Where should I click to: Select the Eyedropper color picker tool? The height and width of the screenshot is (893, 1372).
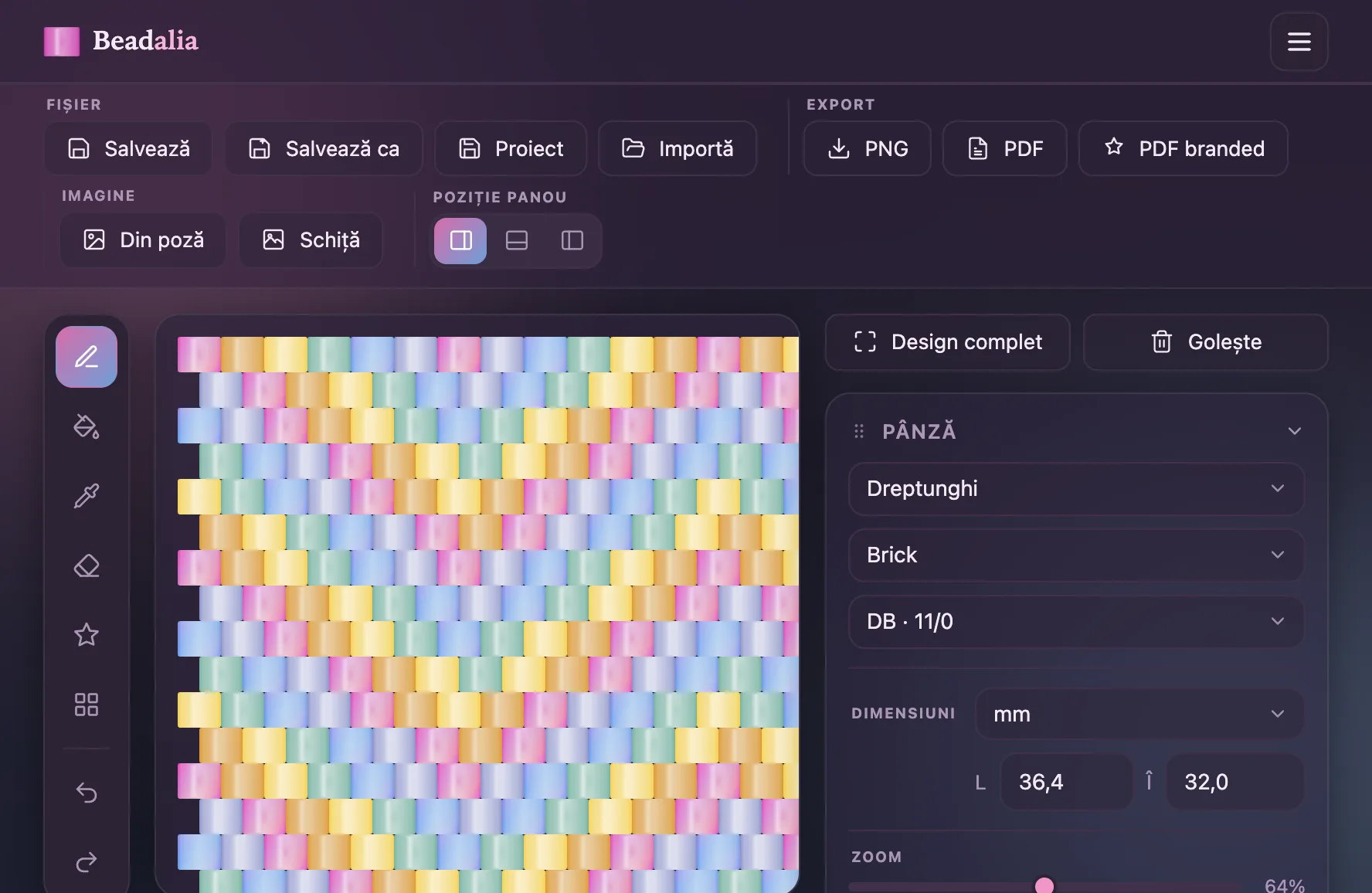click(87, 496)
